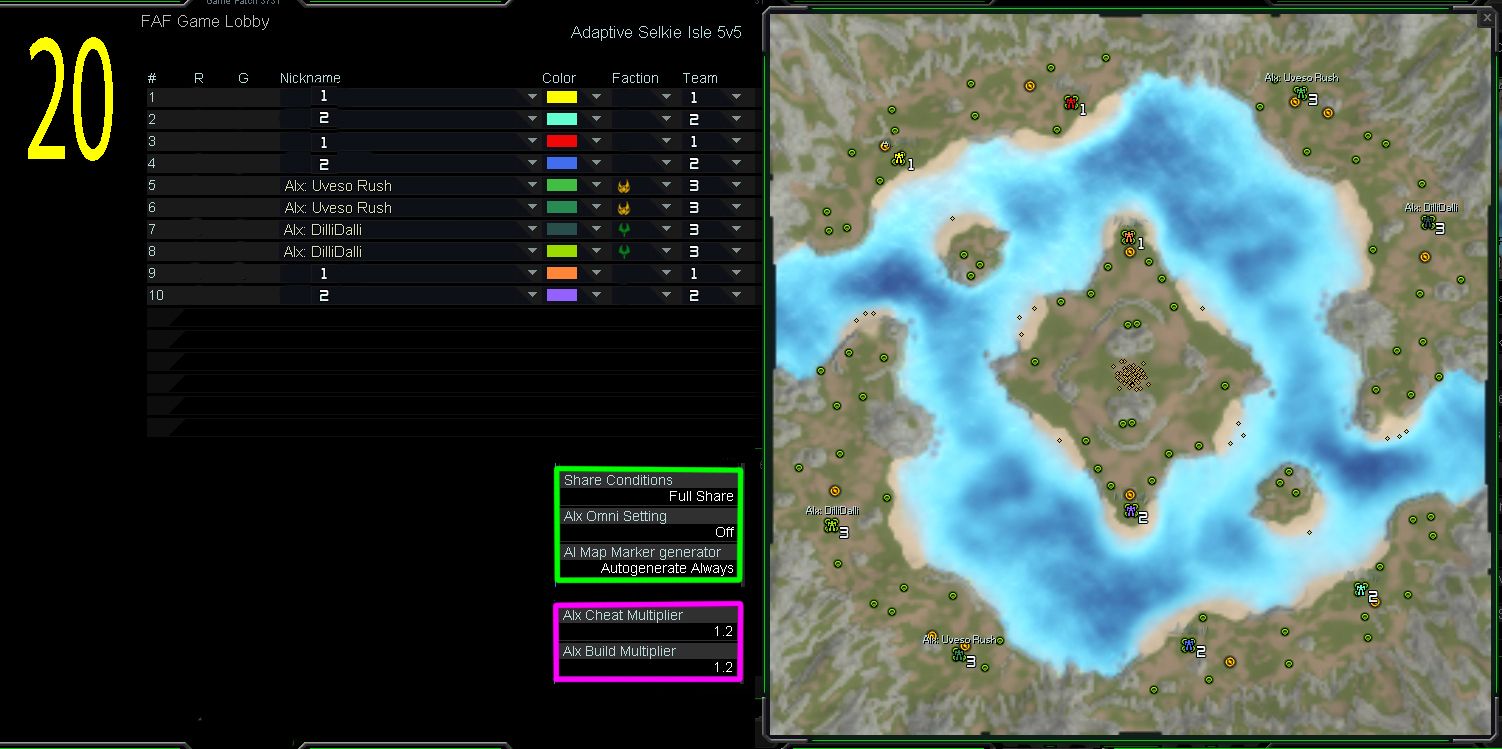Screen dimensions: 1502x749
Task: Select the mint-cyan team 2 commander icon
Action: (x=1360, y=590)
